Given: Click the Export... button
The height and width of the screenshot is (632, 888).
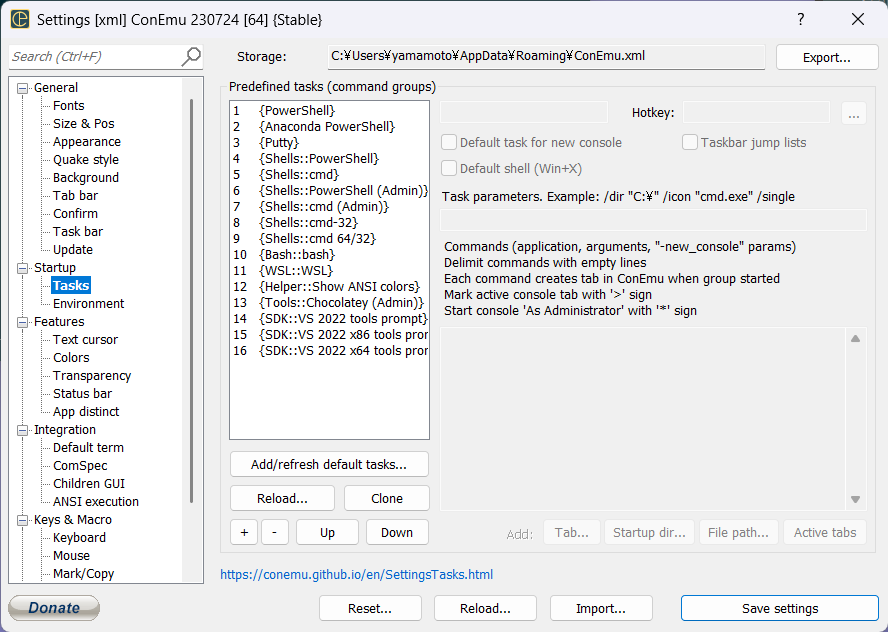Looking at the screenshot, I should coord(827,57).
